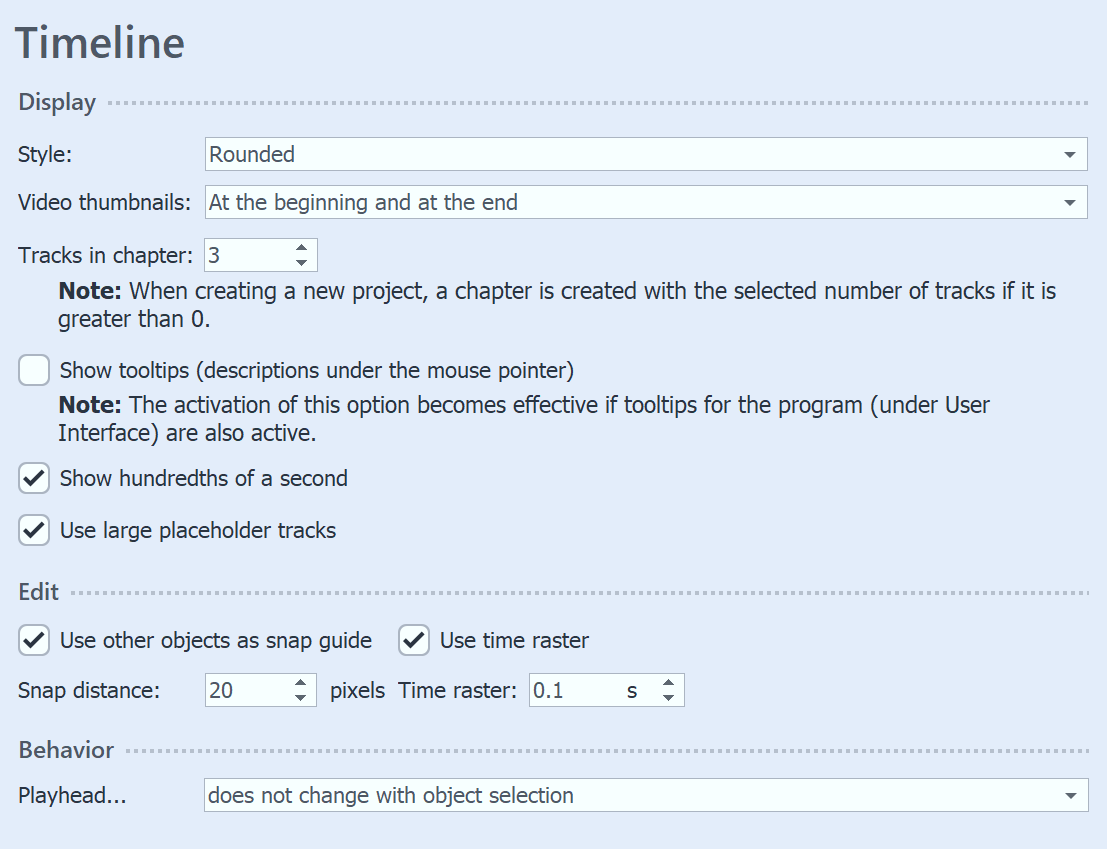Disable Show hundredths of a second
The height and width of the screenshot is (849, 1107).
[33, 478]
